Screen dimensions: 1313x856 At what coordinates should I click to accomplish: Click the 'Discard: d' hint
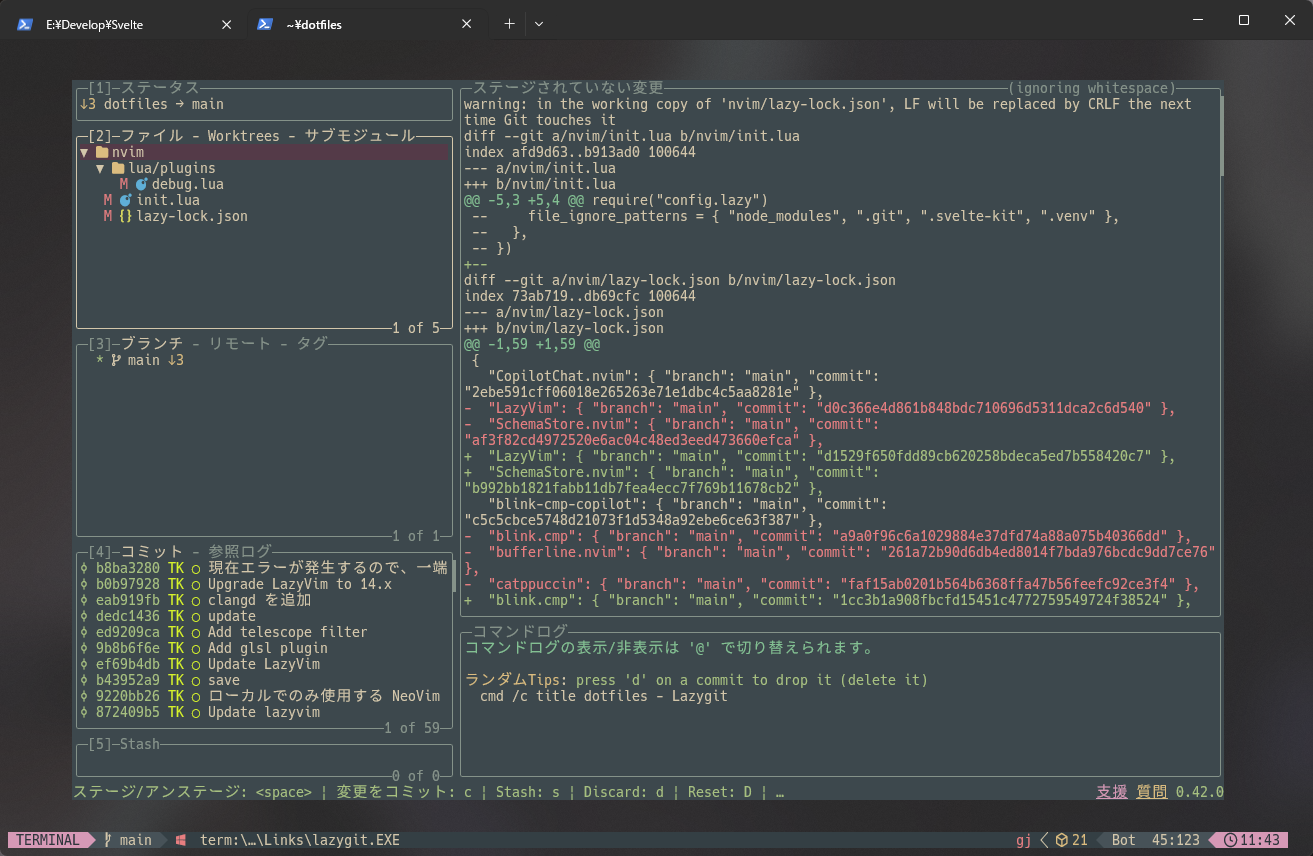[624, 792]
